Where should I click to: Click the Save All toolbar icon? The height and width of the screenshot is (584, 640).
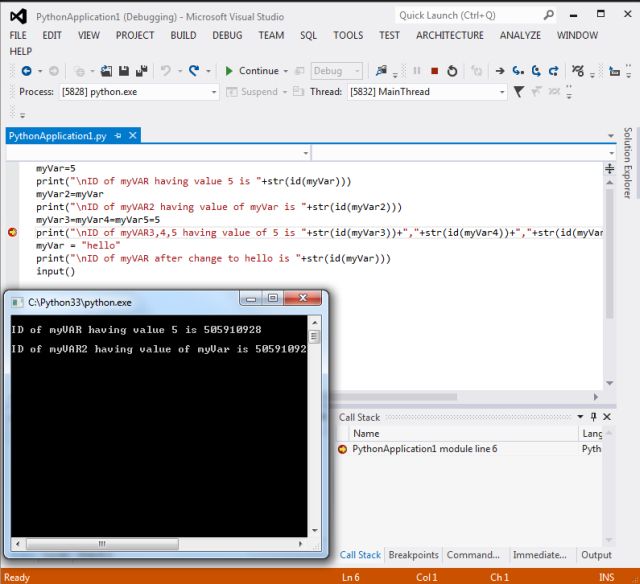[x=140, y=71]
